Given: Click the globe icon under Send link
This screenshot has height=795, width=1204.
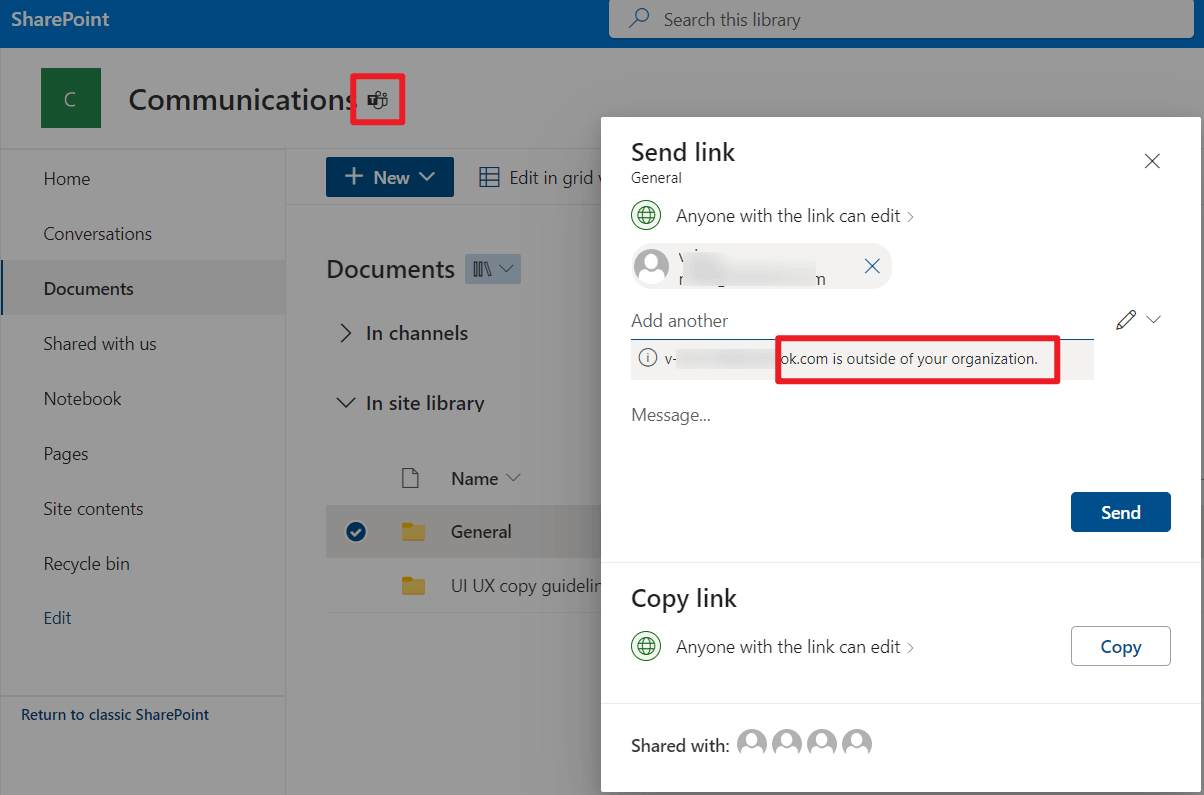Looking at the screenshot, I should point(646,215).
